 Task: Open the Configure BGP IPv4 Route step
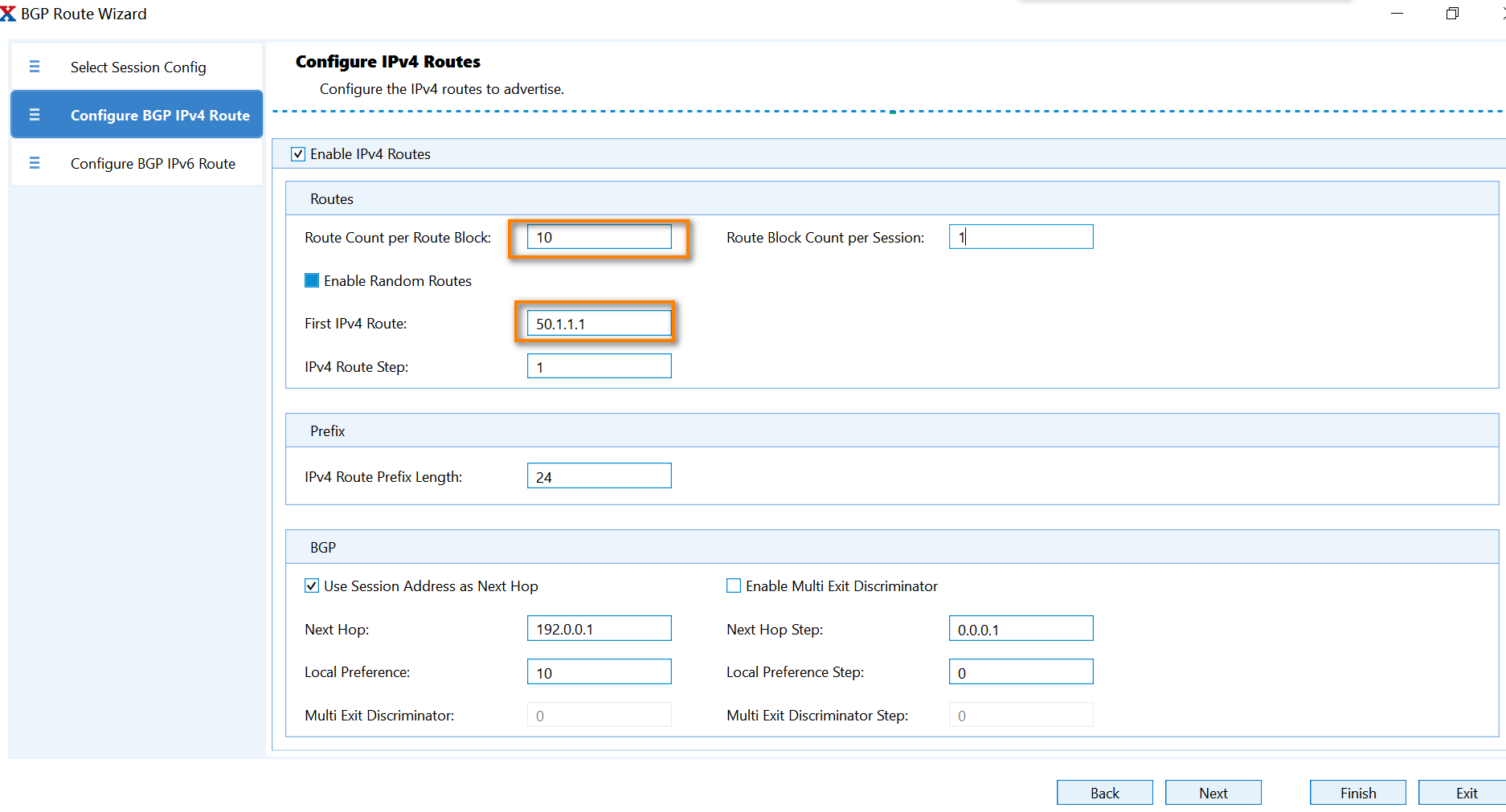click(137, 115)
